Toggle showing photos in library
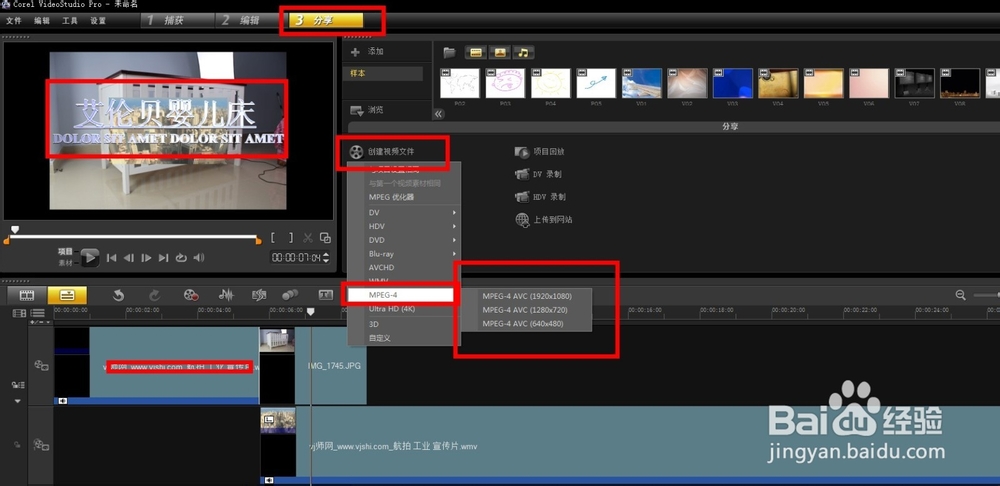The width and height of the screenshot is (1000, 486). point(500,52)
